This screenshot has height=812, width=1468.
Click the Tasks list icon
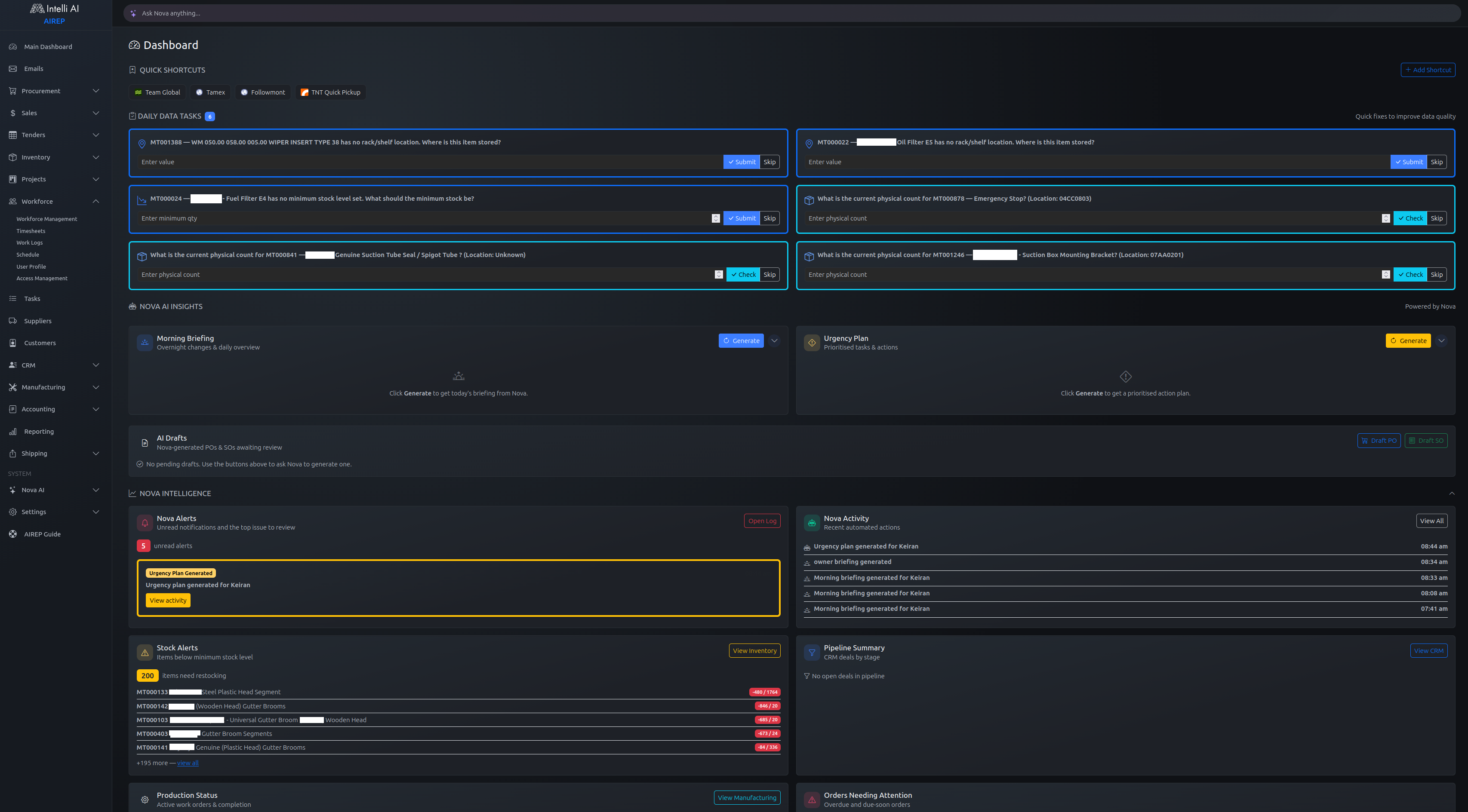click(12, 298)
